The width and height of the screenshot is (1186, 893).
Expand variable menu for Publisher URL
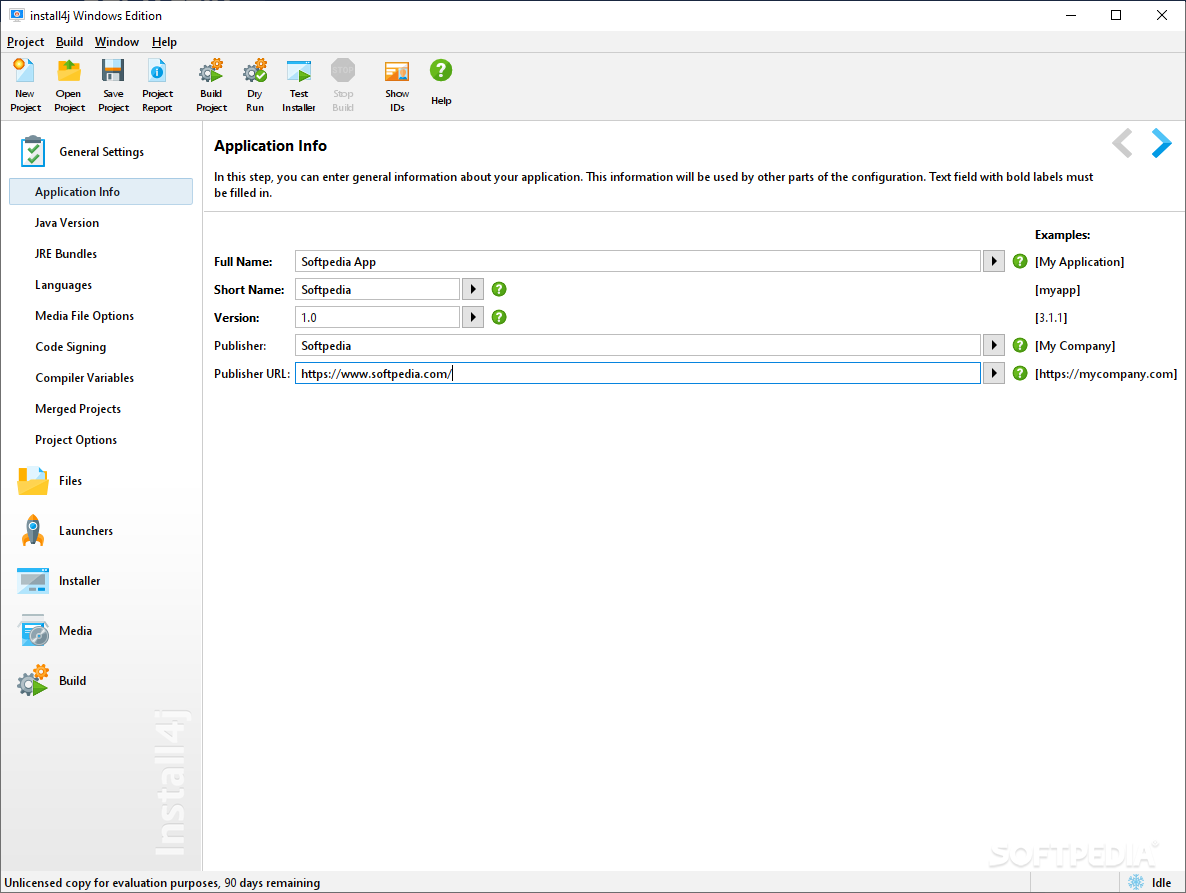tap(994, 373)
